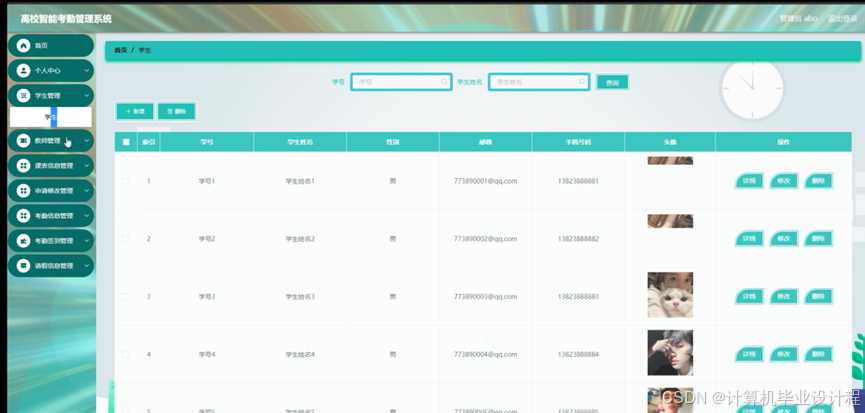The image size is (865, 413).
Task: Expand the 申请修改管理 chevron
Action: (87, 191)
